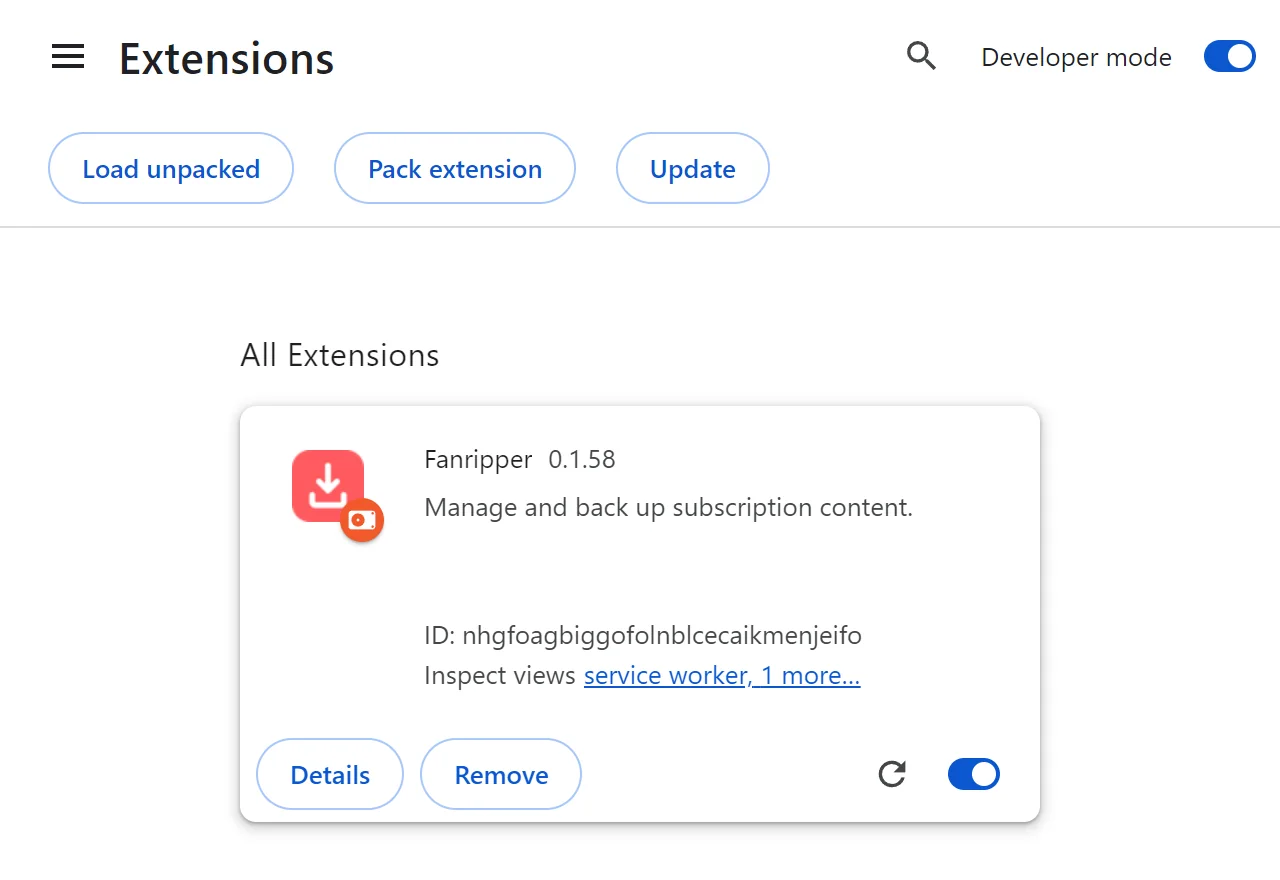The height and width of the screenshot is (880, 1280).
Task: Click the Extensions page title
Action: (x=227, y=59)
